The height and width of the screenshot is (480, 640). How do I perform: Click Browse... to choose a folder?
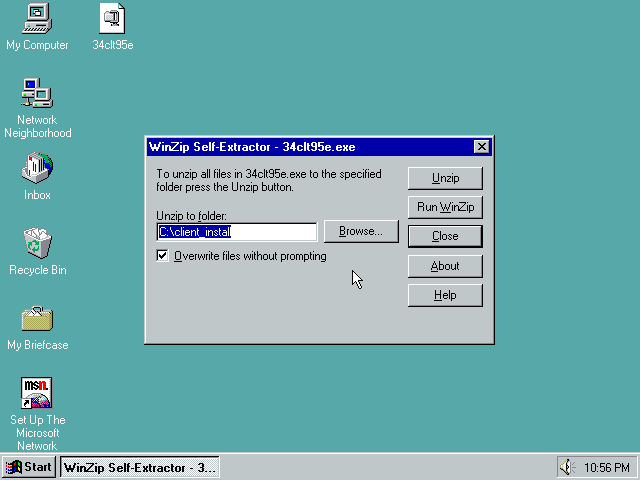361,231
